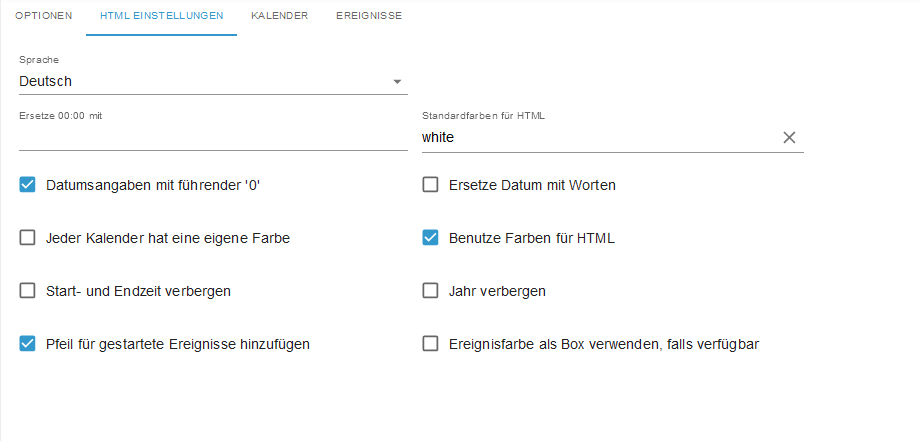Enable Ereignisfarbe als Box verwenden checkbox
The width and height of the screenshot is (920, 441).
(x=431, y=344)
